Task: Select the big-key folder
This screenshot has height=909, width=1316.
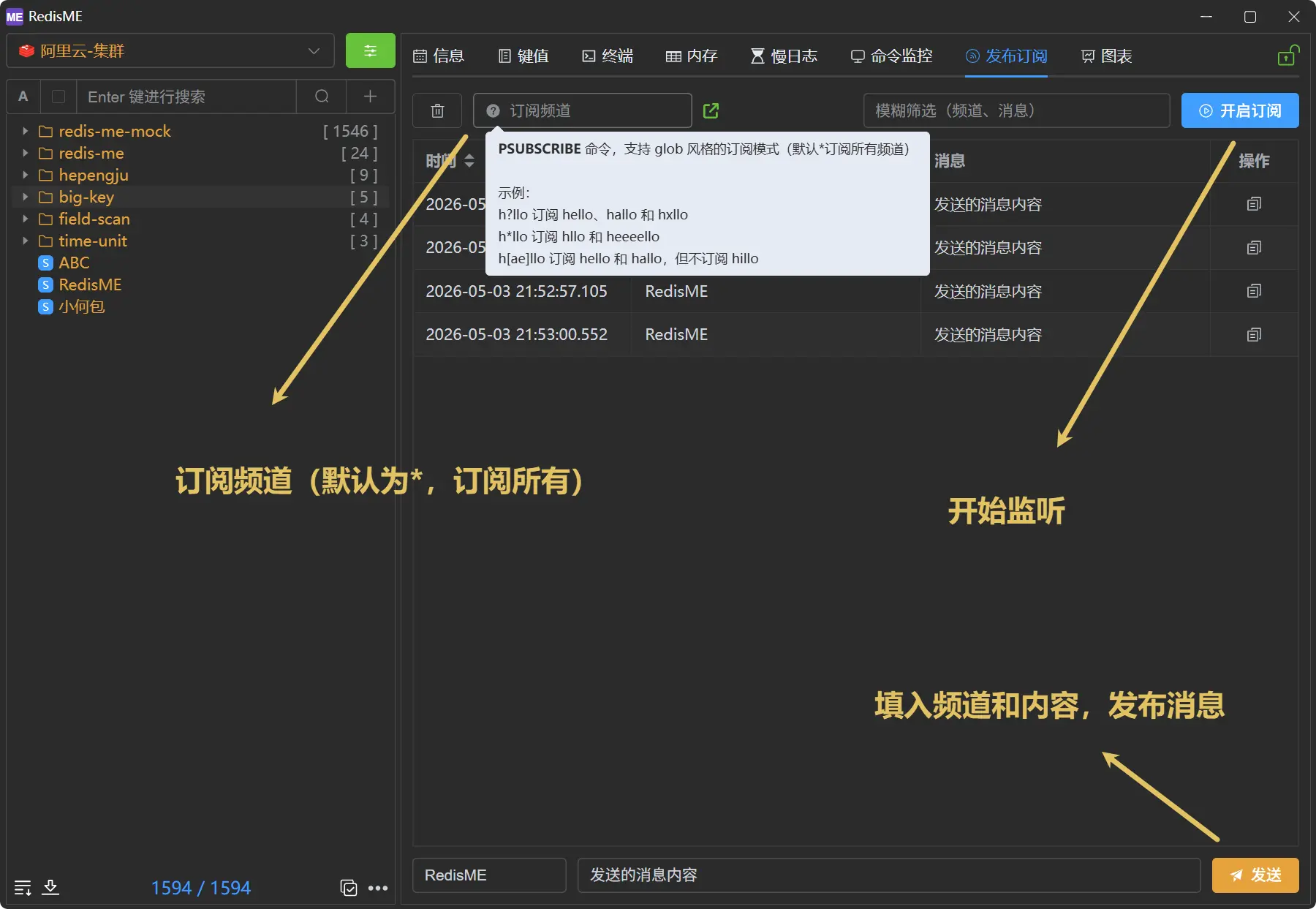Action: tap(86, 197)
